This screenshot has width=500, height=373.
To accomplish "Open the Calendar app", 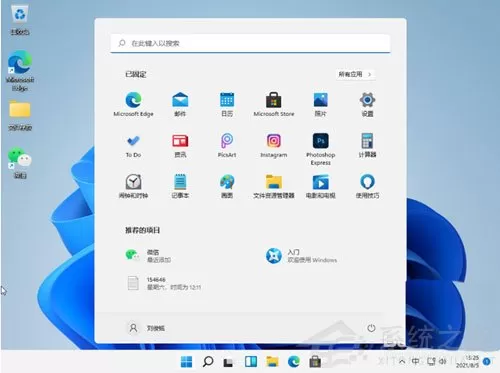I will 227,104.
